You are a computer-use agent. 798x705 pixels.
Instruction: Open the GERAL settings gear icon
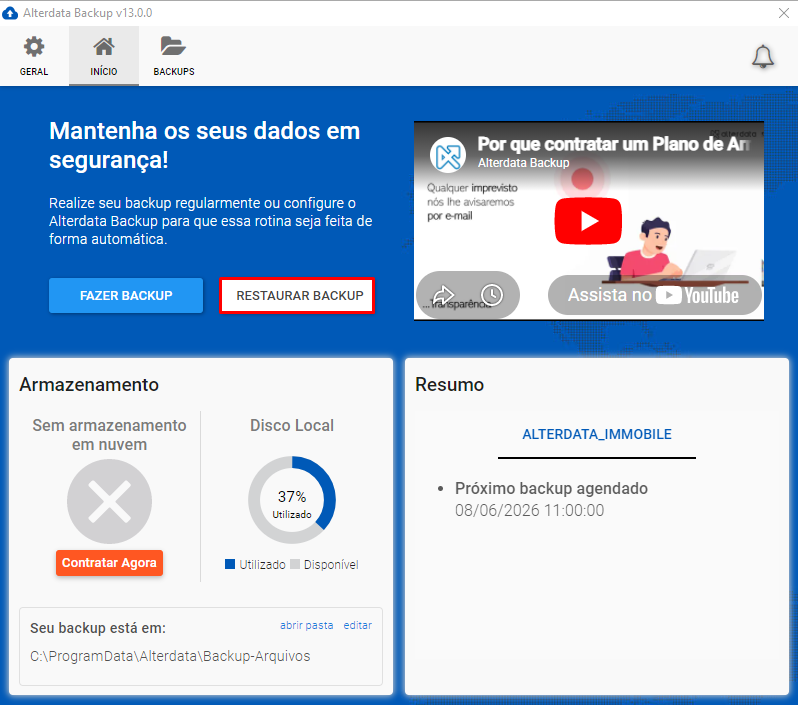click(34, 47)
